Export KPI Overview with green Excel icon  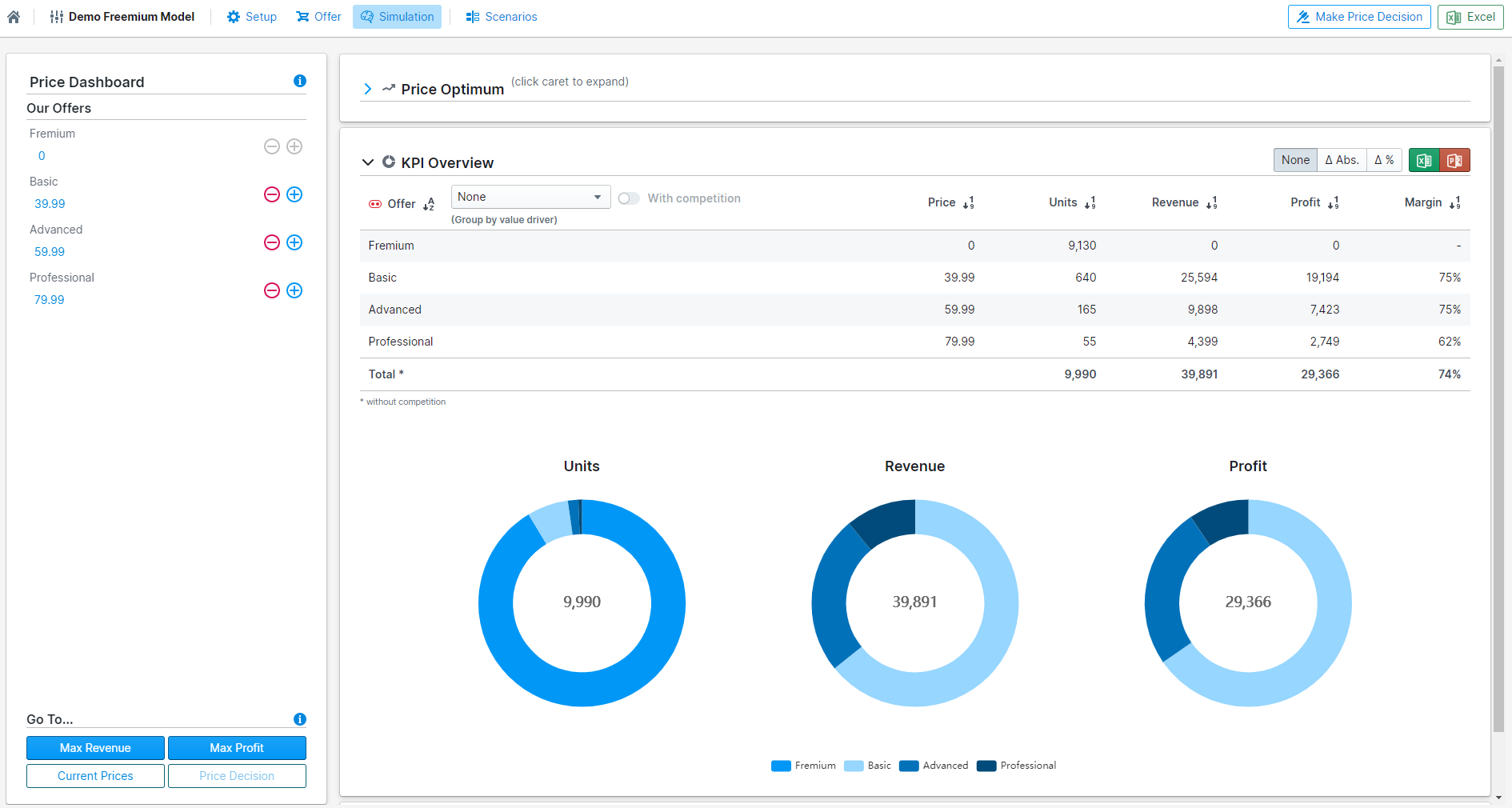pyautogui.click(x=1424, y=160)
